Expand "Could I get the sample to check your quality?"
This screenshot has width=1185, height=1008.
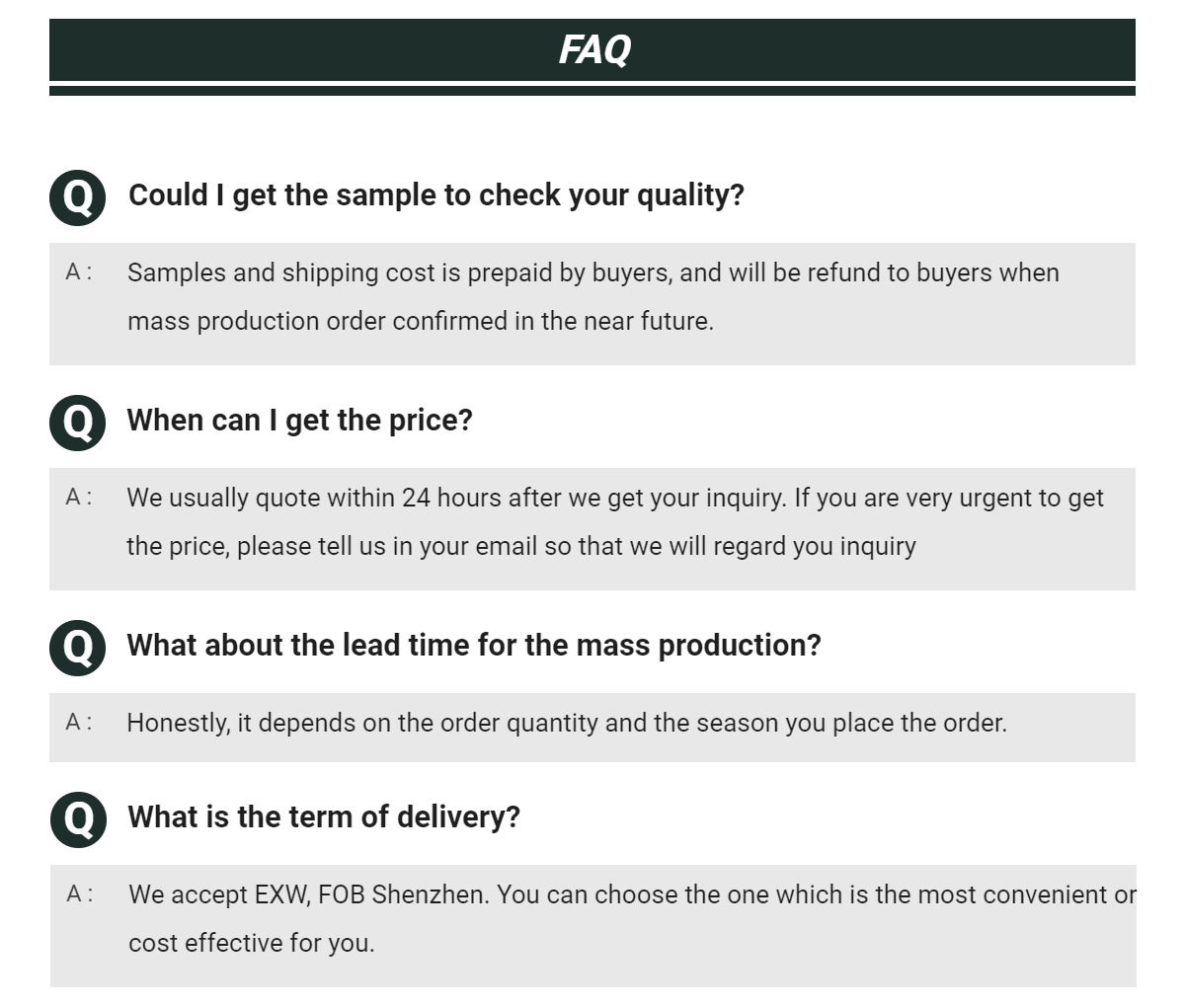point(435,195)
